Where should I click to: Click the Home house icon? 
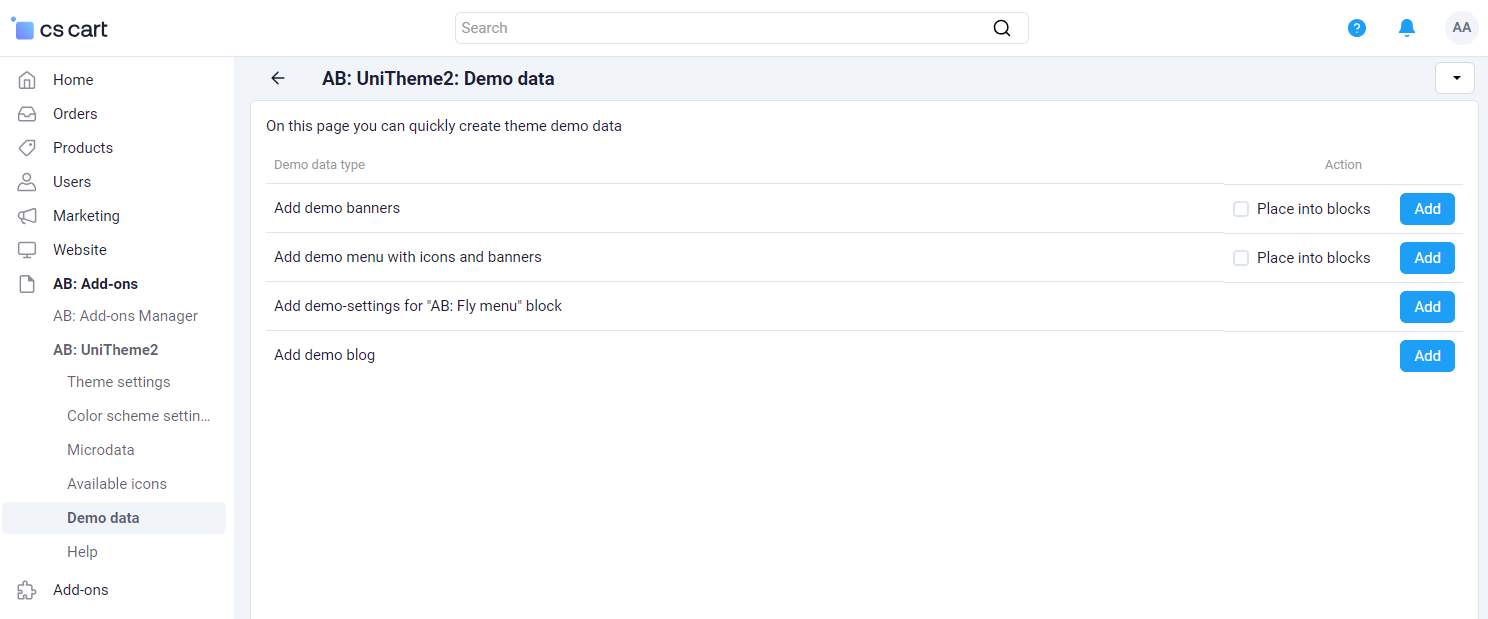[x=27, y=80]
